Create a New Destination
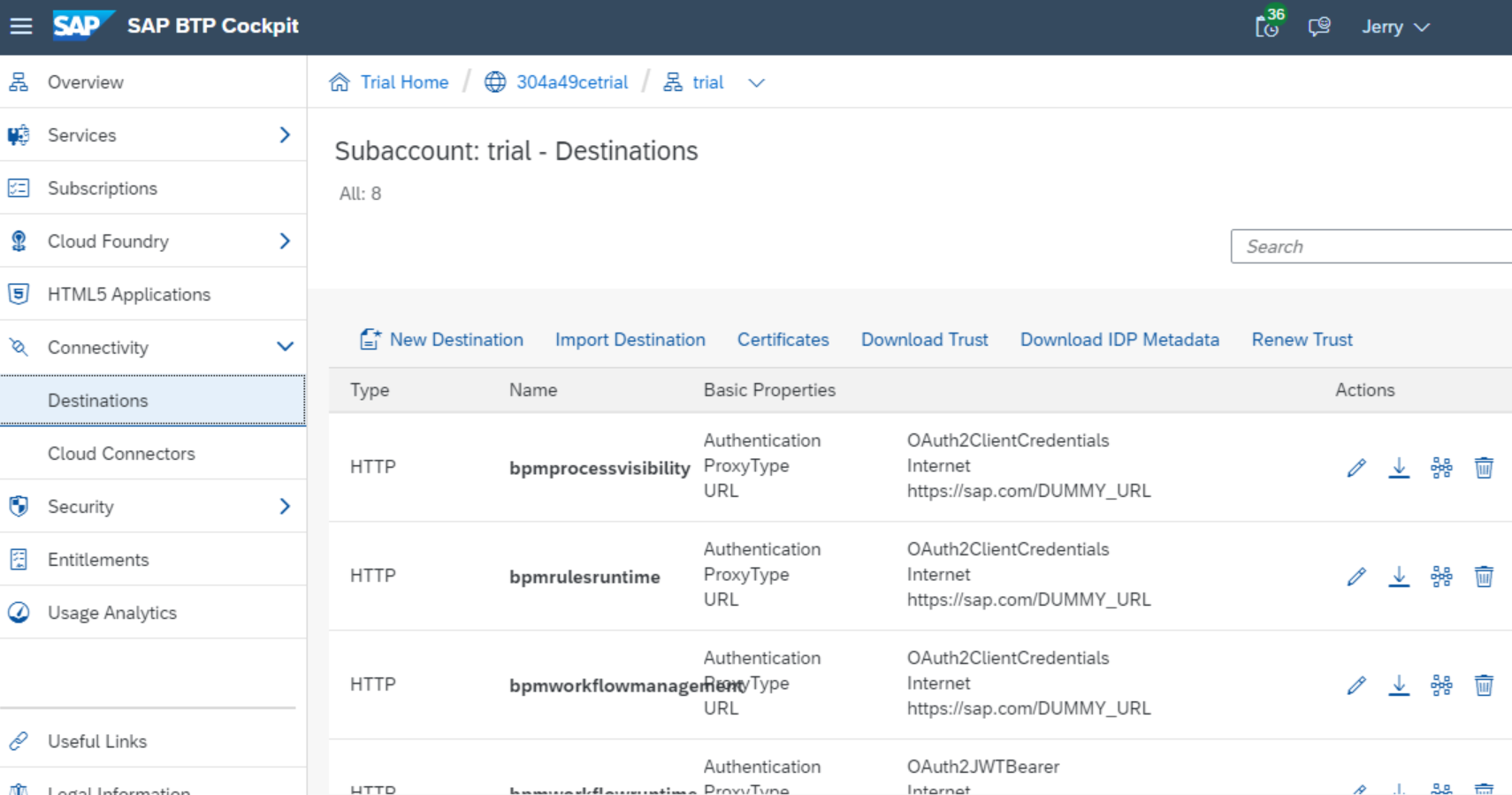The image size is (1512, 795). [441, 340]
